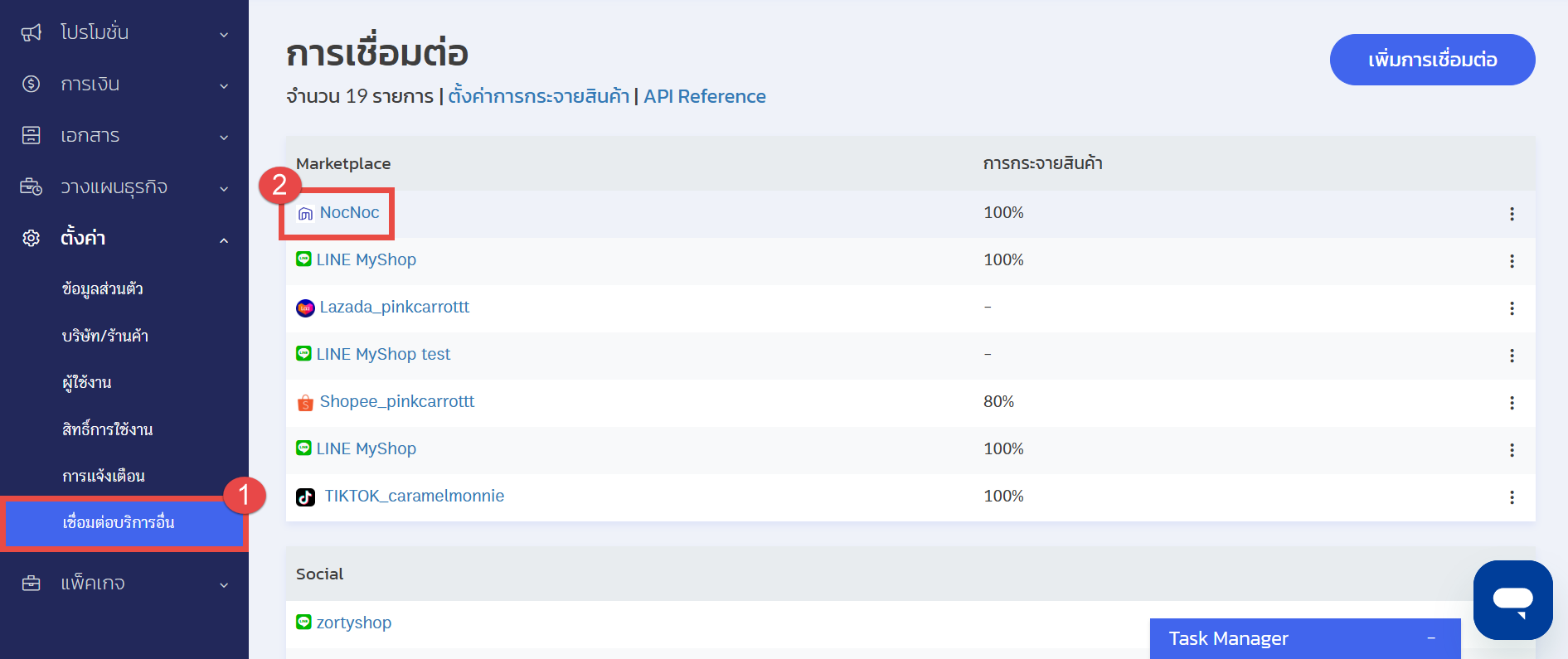Expand the การเงิน menu chevron
Screen dimensions: 1568x659
224,85
